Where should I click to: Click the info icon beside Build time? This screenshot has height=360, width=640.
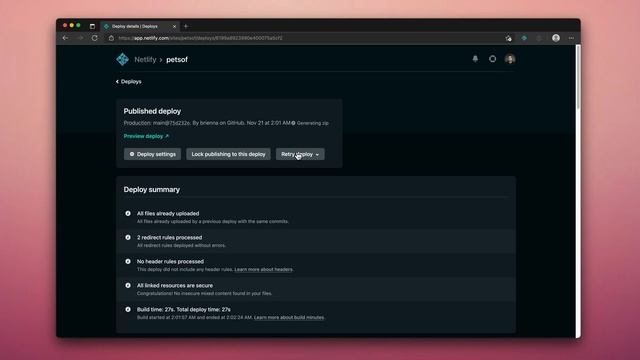coord(128,309)
